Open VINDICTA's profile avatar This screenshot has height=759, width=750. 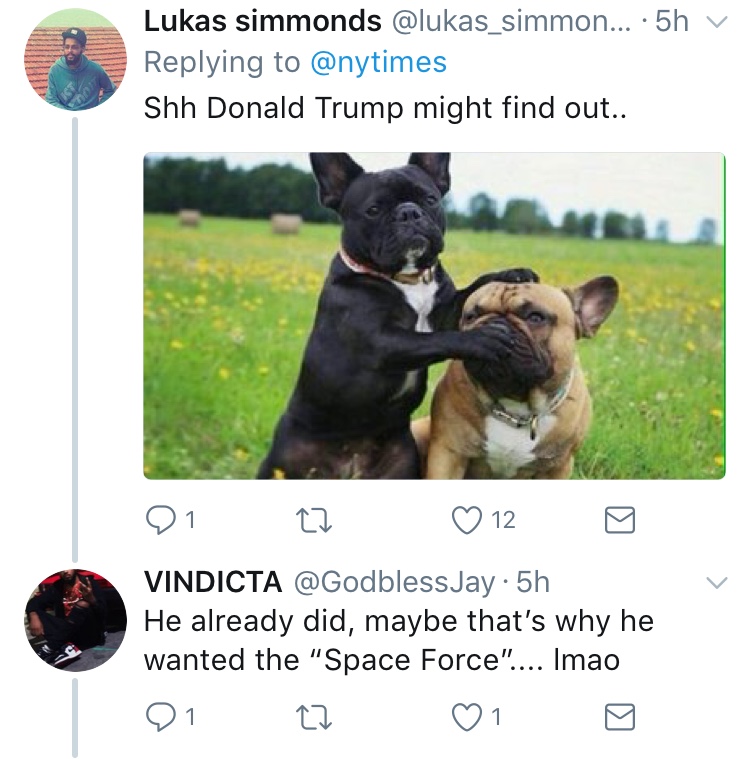click(x=75, y=619)
